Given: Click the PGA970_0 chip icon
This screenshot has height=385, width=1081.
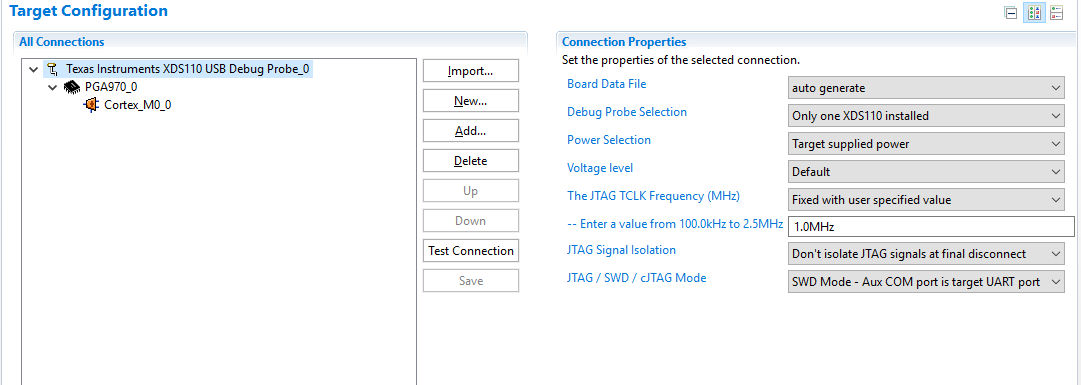Looking at the screenshot, I should pyautogui.click(x=72, y=87).
